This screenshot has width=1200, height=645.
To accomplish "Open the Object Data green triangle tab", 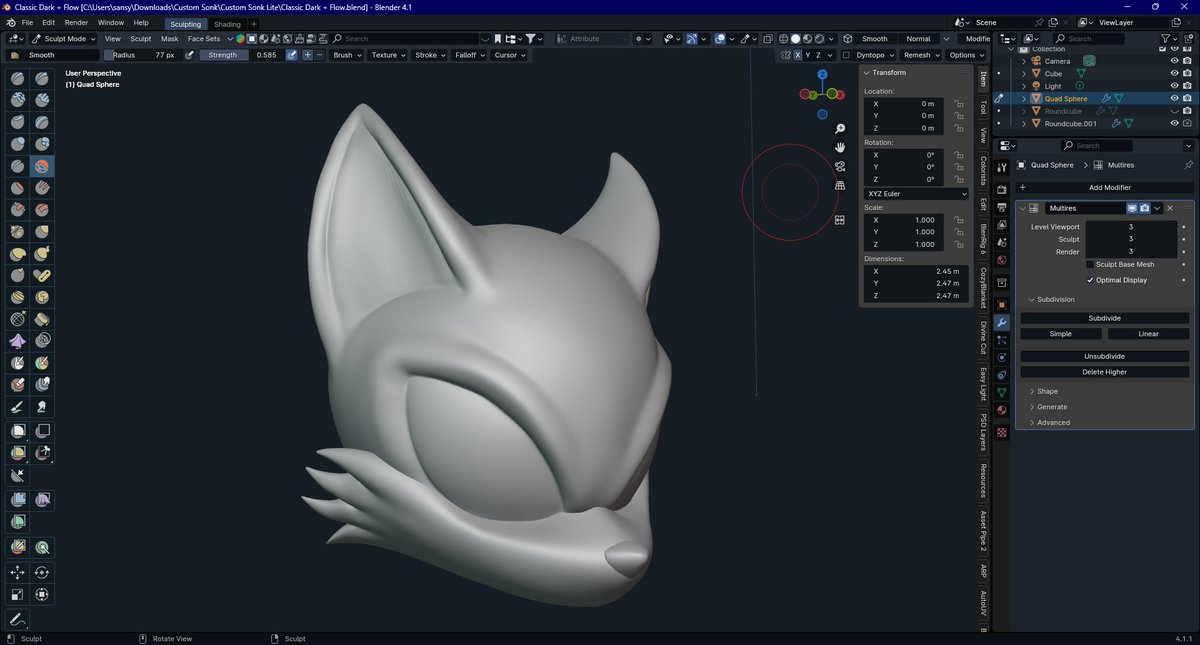I will tap(1002, 393).
